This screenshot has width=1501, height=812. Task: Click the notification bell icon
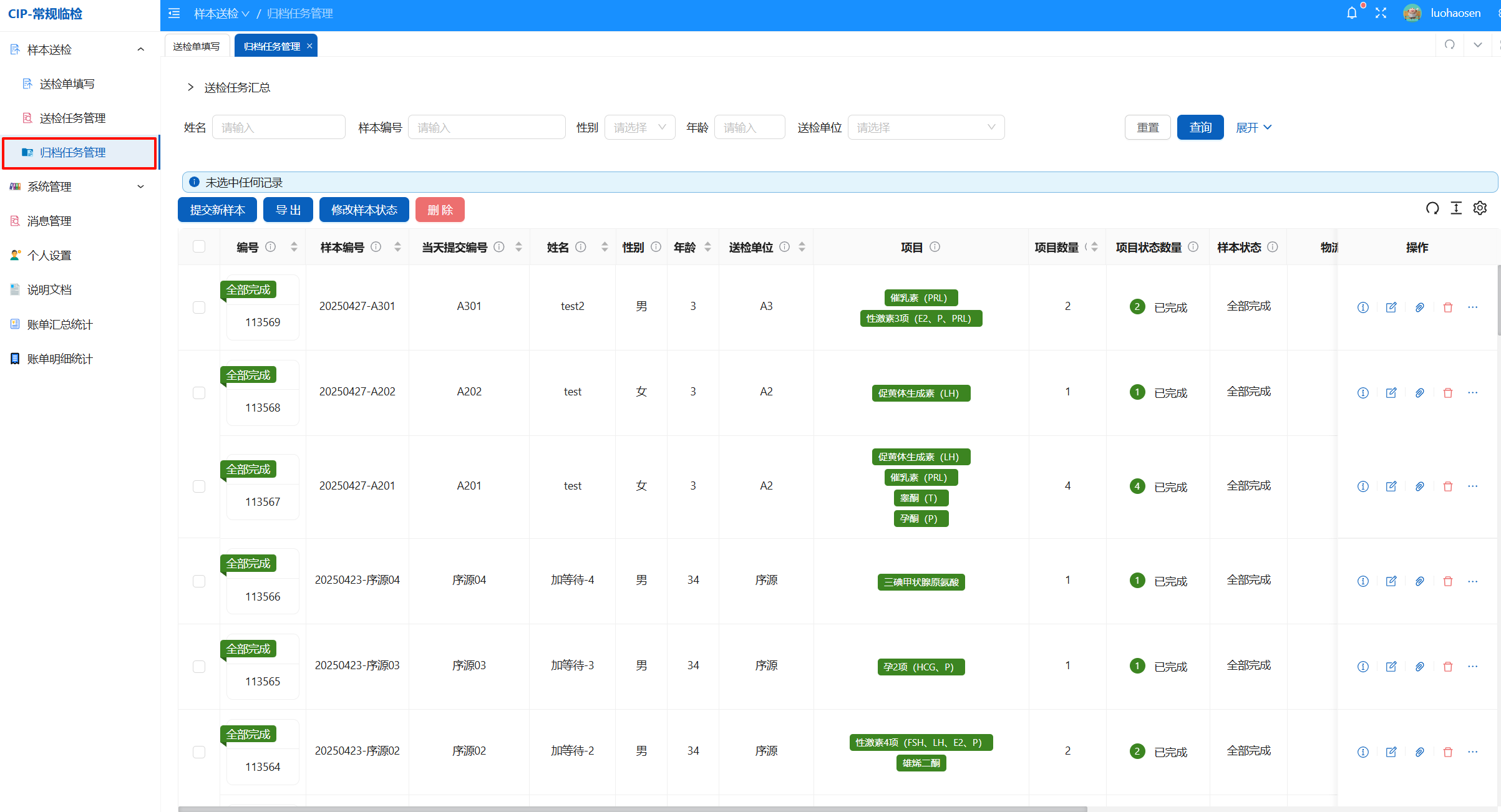pyautogui.click(x=1351, y=13)
